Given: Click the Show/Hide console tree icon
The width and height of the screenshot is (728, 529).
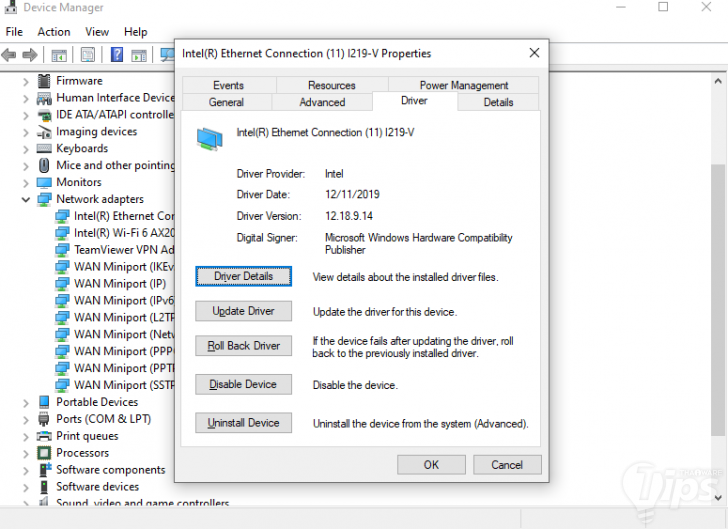Looking at the screenshot, I should pos(59,56).
